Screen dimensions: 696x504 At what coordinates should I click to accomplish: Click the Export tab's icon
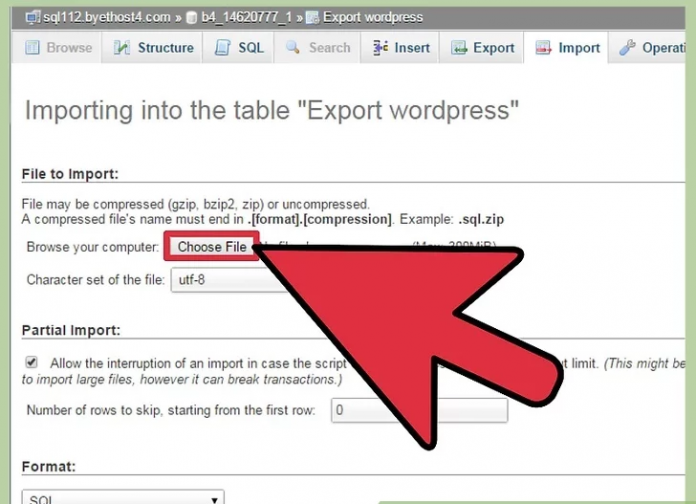tap(460, 47)
